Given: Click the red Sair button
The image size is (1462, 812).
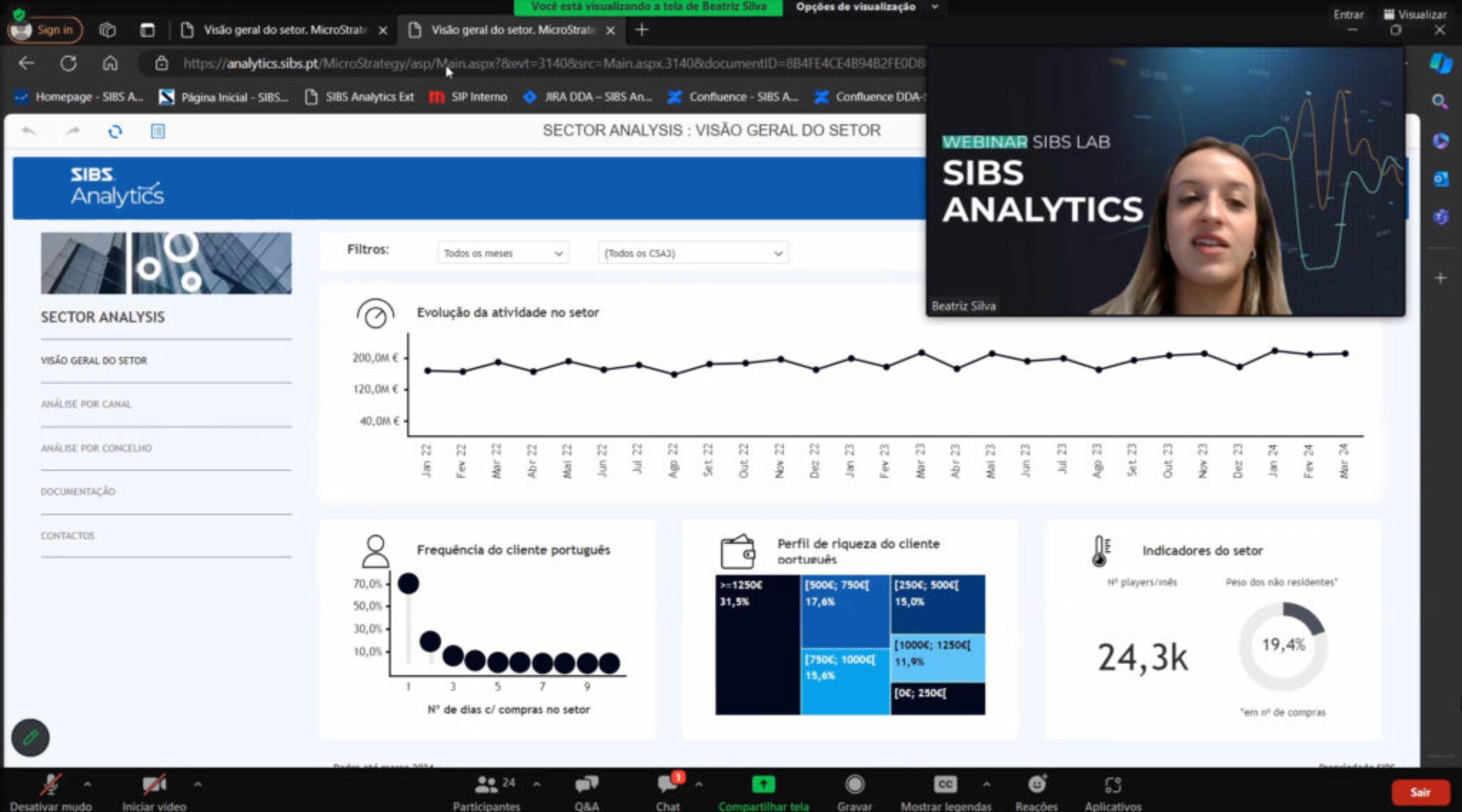Looking at the screenshot, I should coord(1420,792).
